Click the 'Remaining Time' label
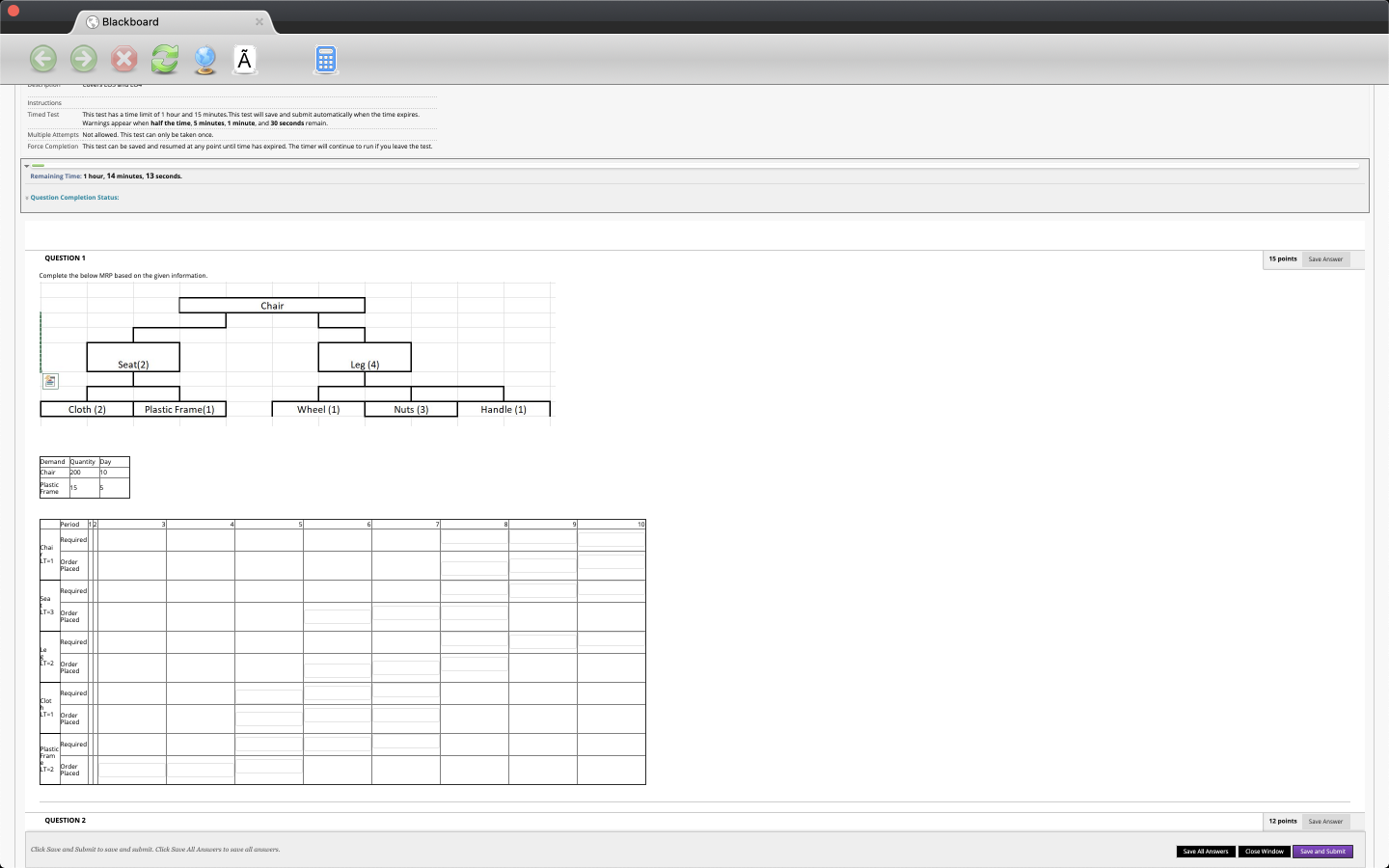This screenshot has height=868, width=1389. (55, 176)
